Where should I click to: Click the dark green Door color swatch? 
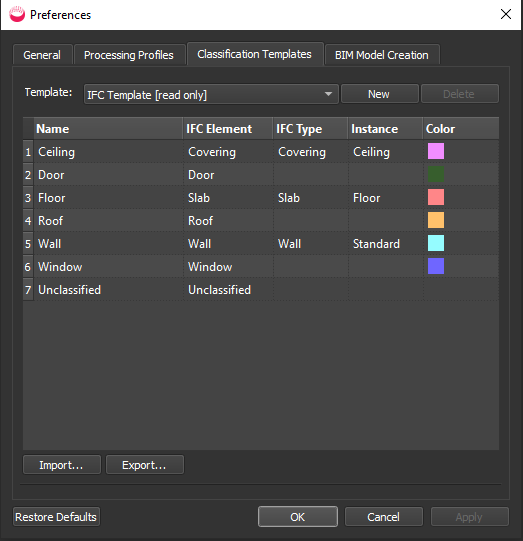tap(436, 174)
